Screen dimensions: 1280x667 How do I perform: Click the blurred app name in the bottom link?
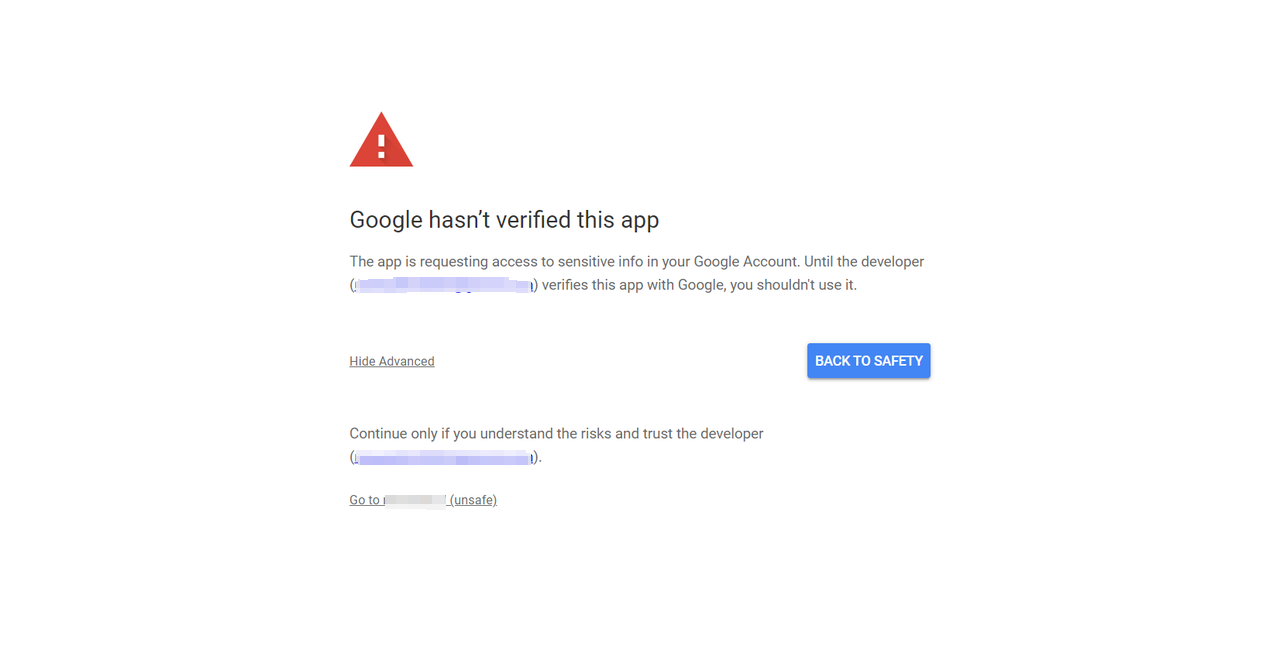pyautogui.click(x=414, y=500)
